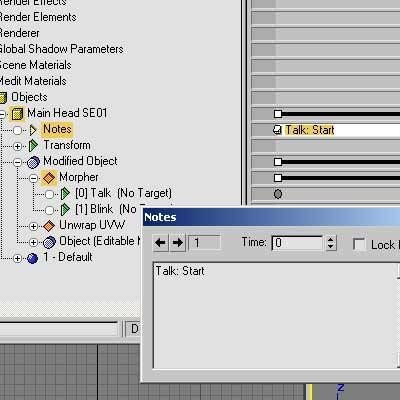
Task: Select the Morpher modifier diamond icon
Action: (49, 177)
